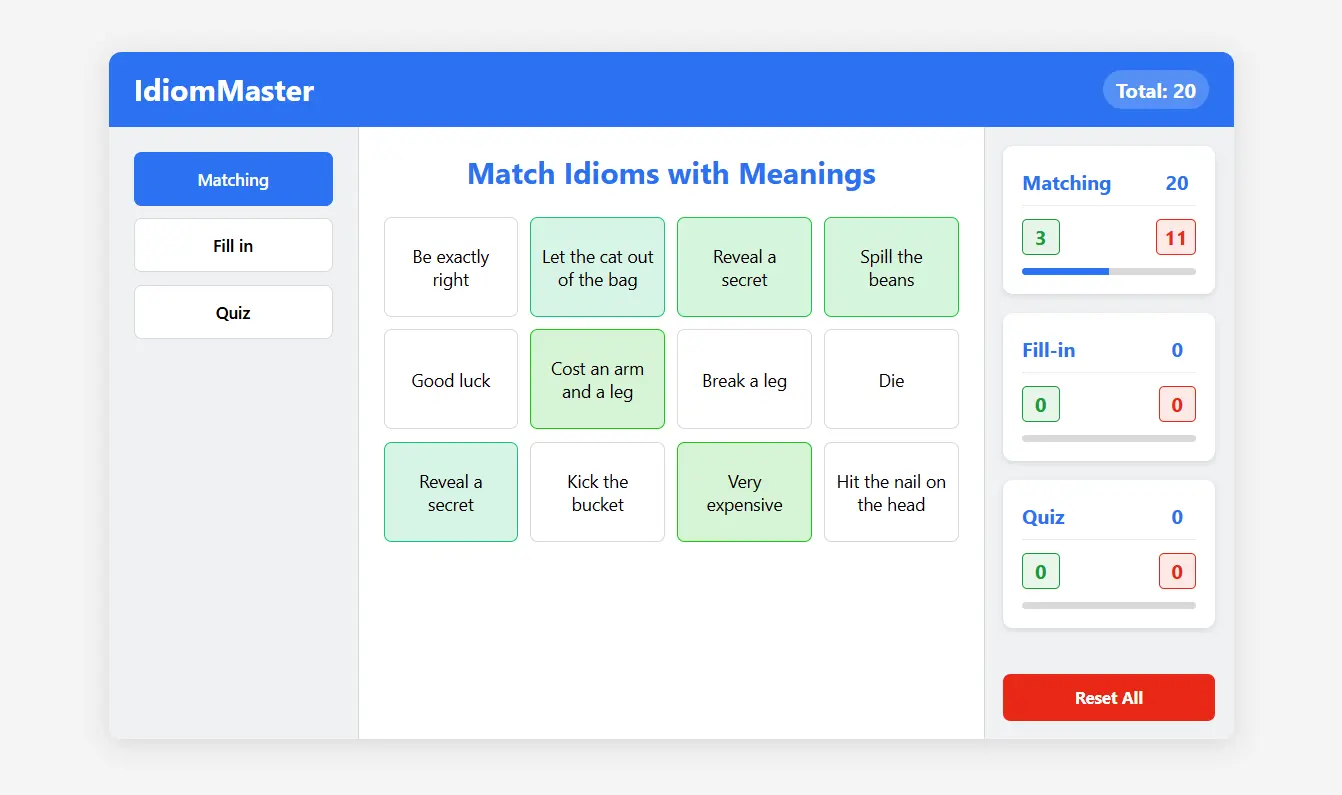This screenshot has height=795, width=1342.
Task: Select the "Cost an arm and a leg" card
Action: click(x=597, y=380)
